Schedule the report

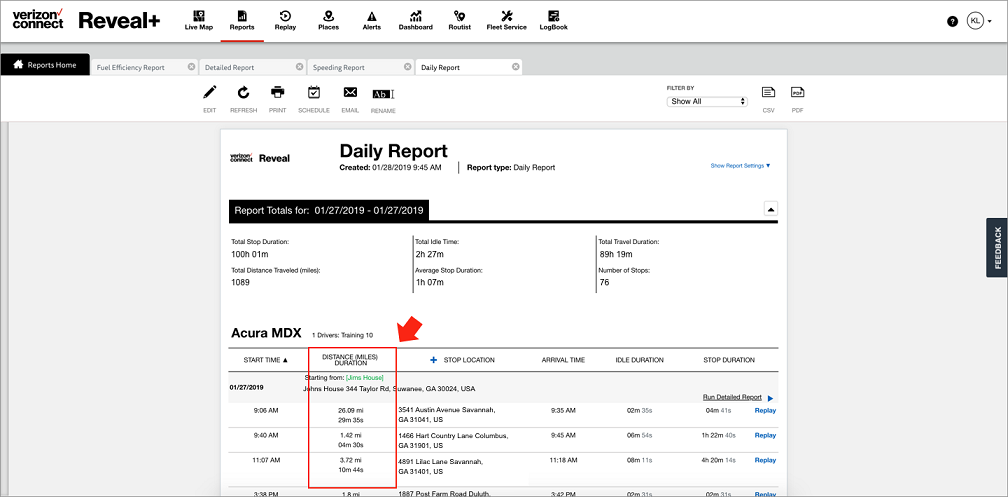pyautogui.click(x=314, y=99)
